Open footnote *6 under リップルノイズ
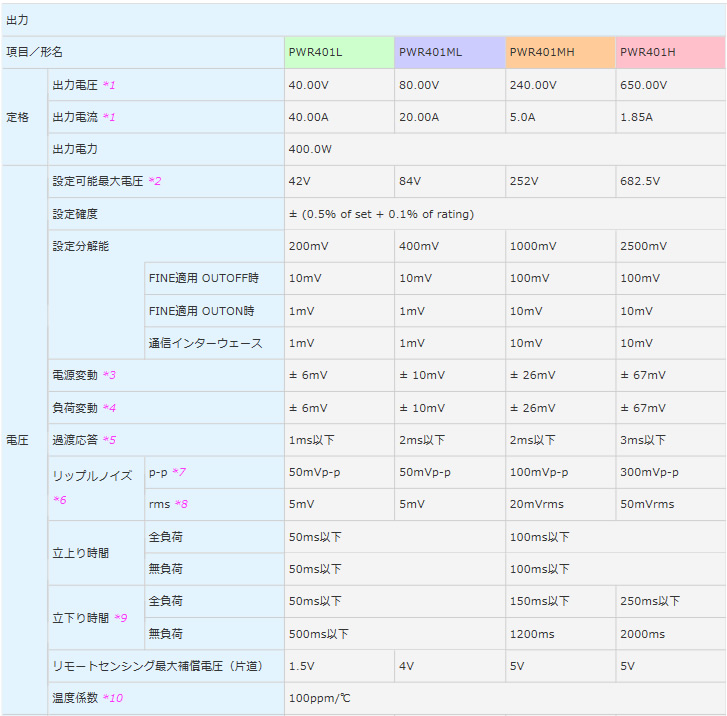The width and height of the screenshot is (727, 716). pos(60,499)
